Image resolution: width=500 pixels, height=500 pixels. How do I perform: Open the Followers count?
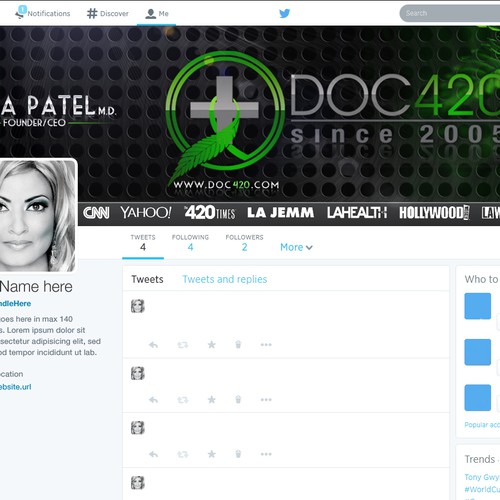pyautogui.click(x=244, y=243)
